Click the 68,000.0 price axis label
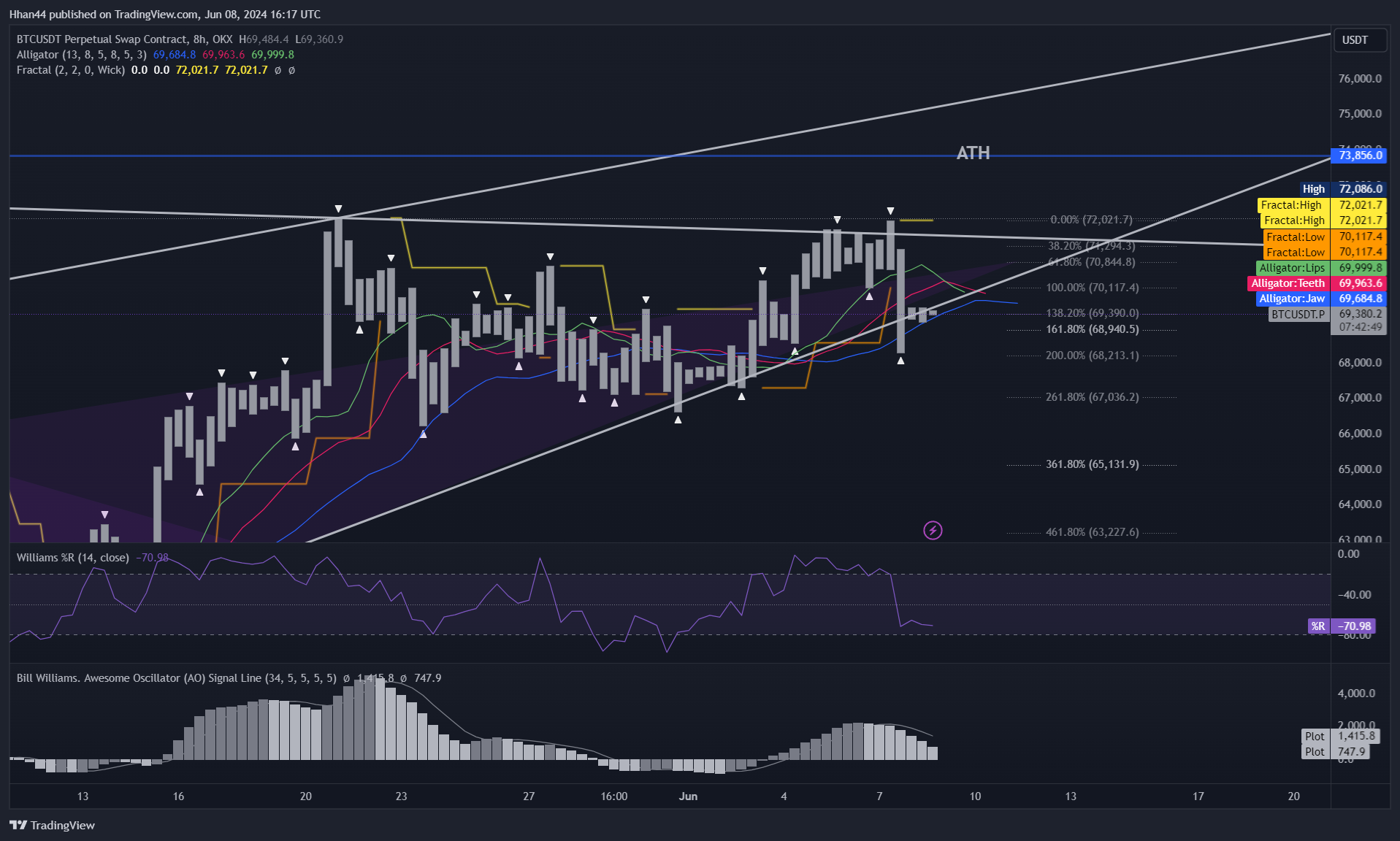Viewport: 1400px width, 841px height. coord(1360,363)
